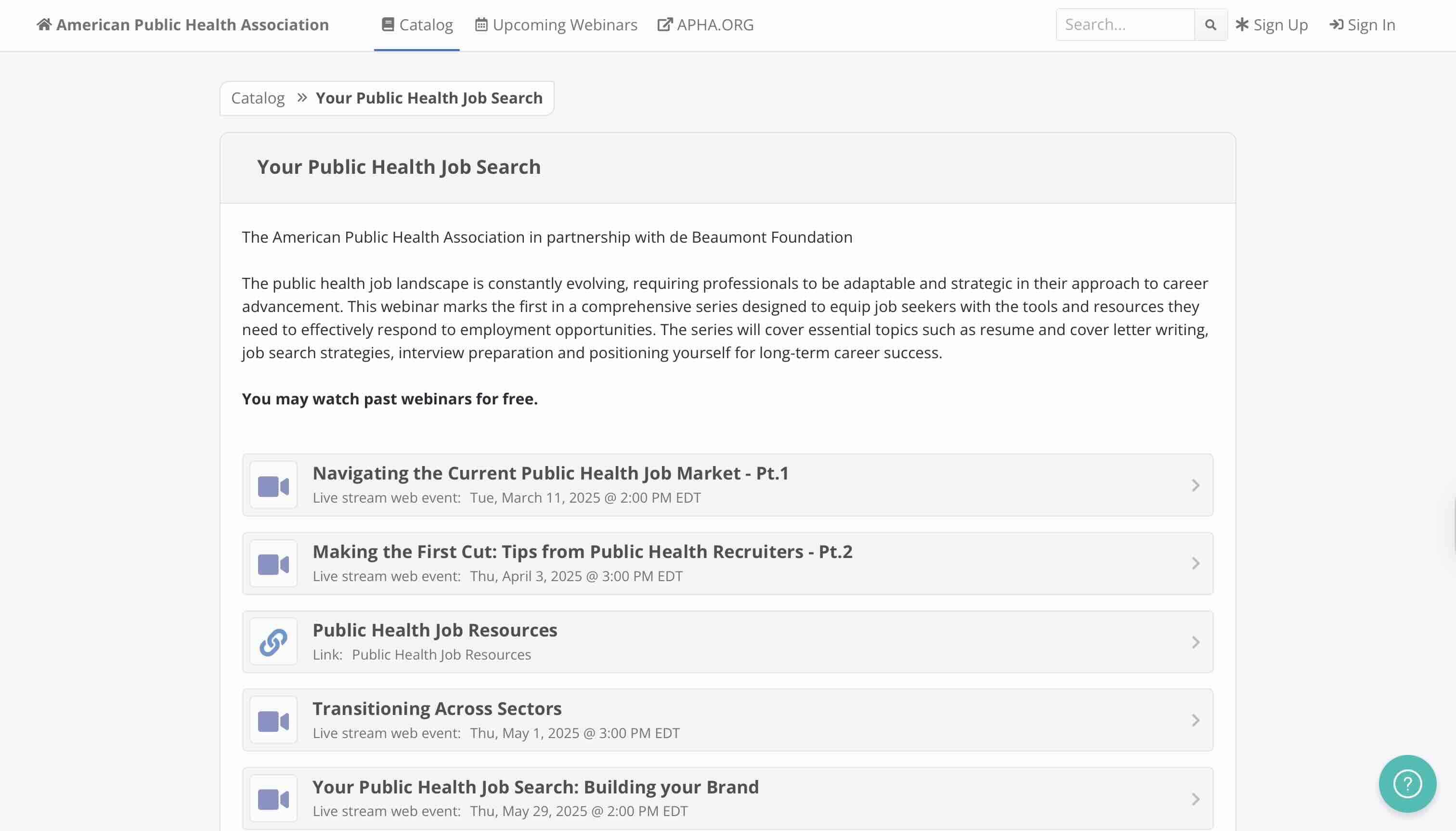Click the teal help question mark icon
Viewport: 1456px width, 831px height.
(1407, 783)
